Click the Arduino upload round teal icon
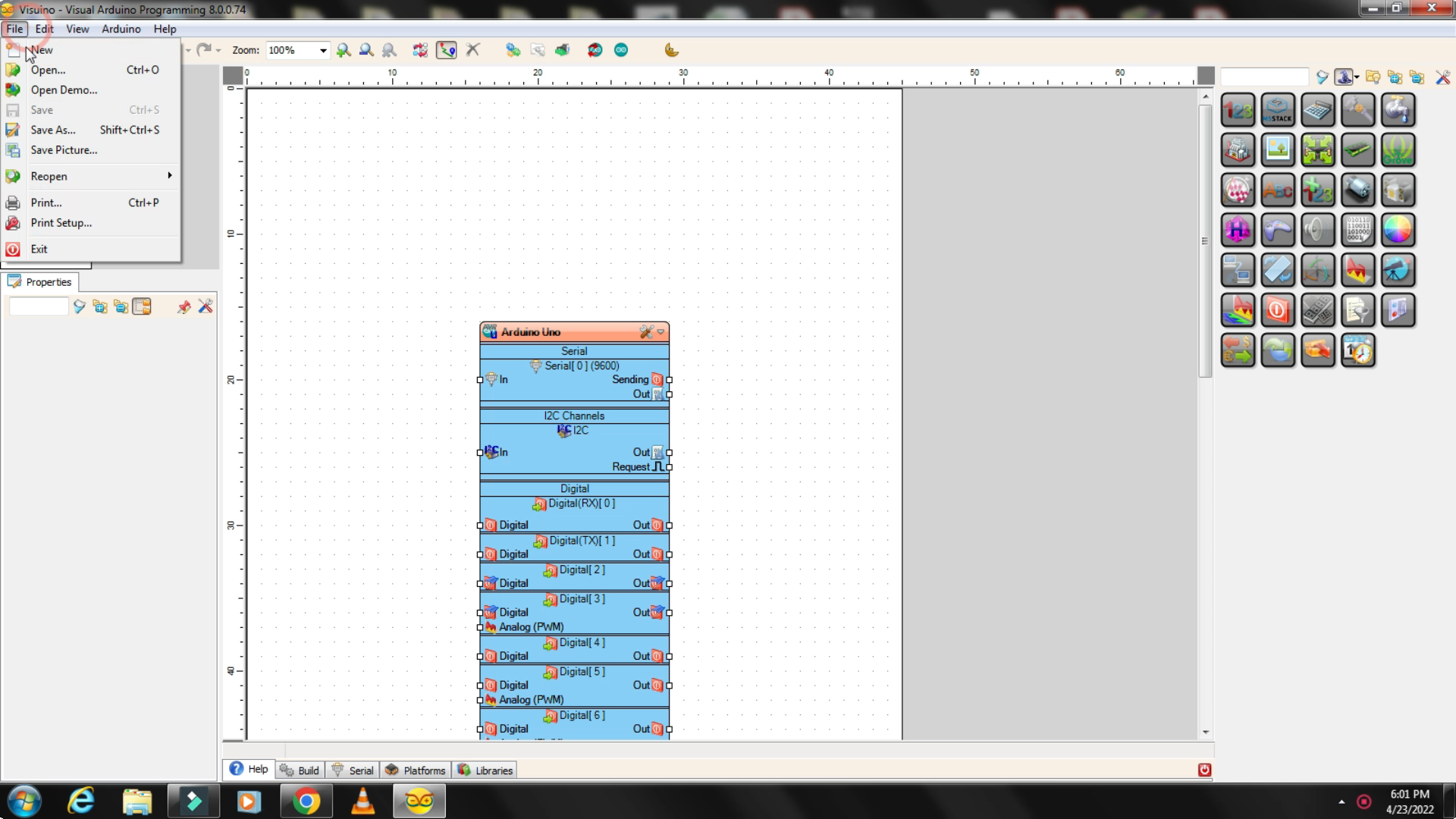The image size is (1456, 819). click(621, 50)
